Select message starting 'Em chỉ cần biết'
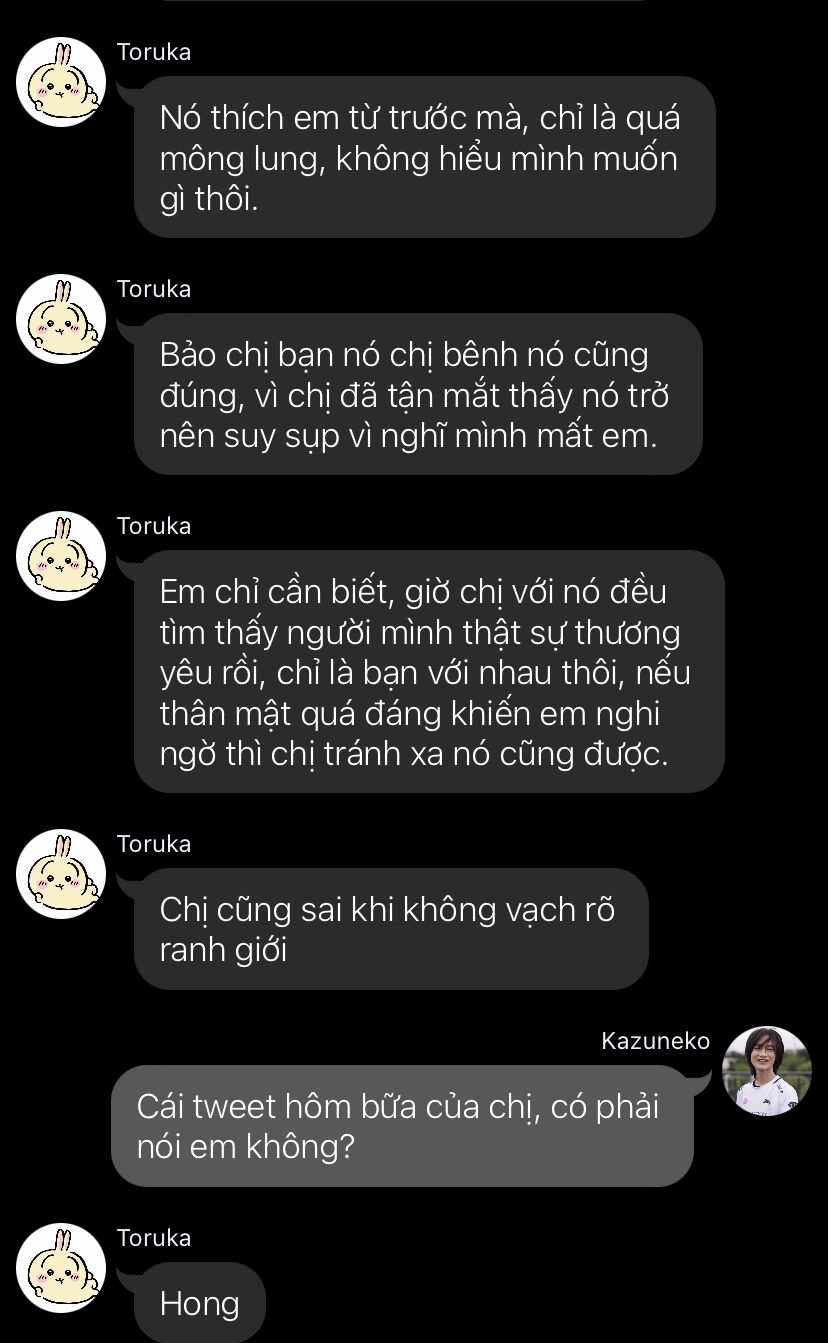The image size is (828, 1343). (429, 671)
